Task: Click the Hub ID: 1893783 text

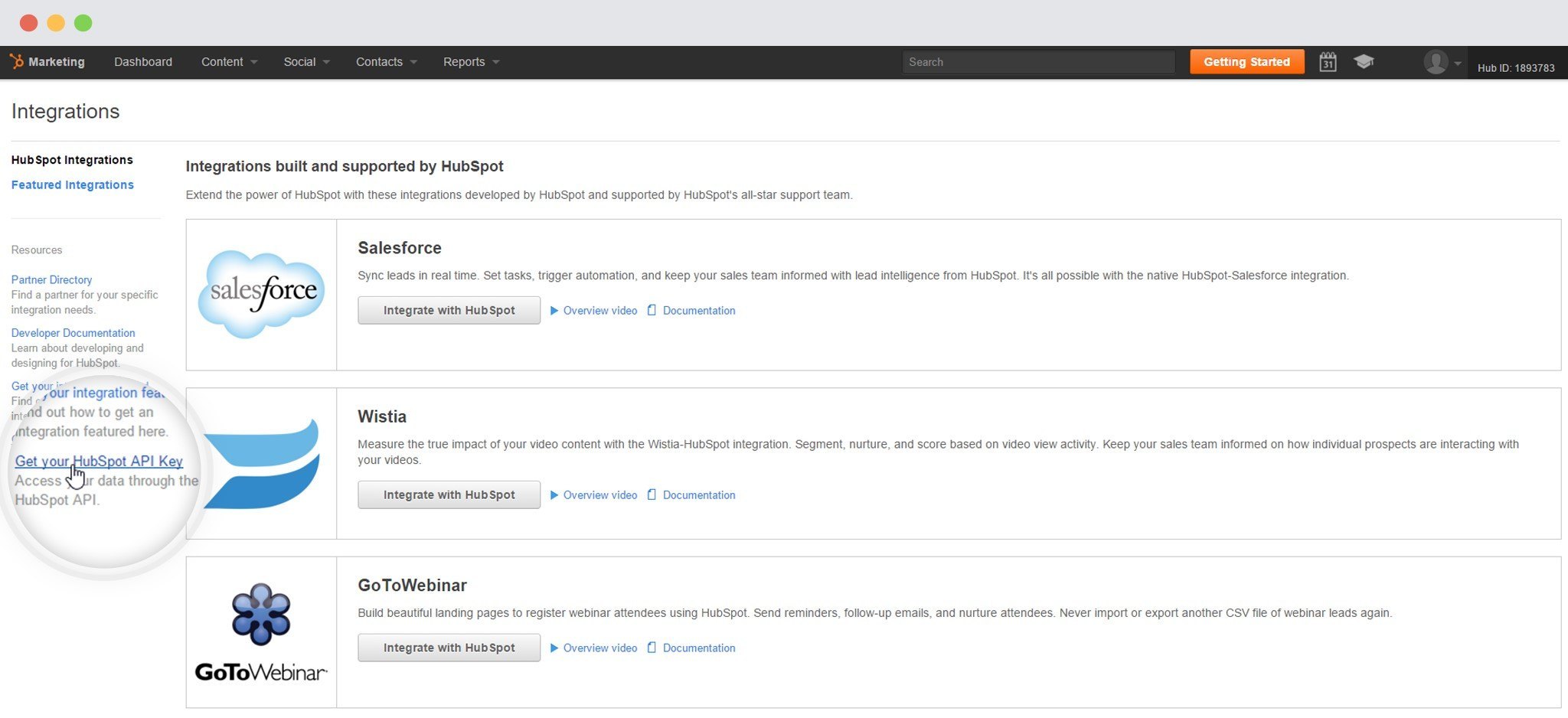Action: coord(1516,68)
